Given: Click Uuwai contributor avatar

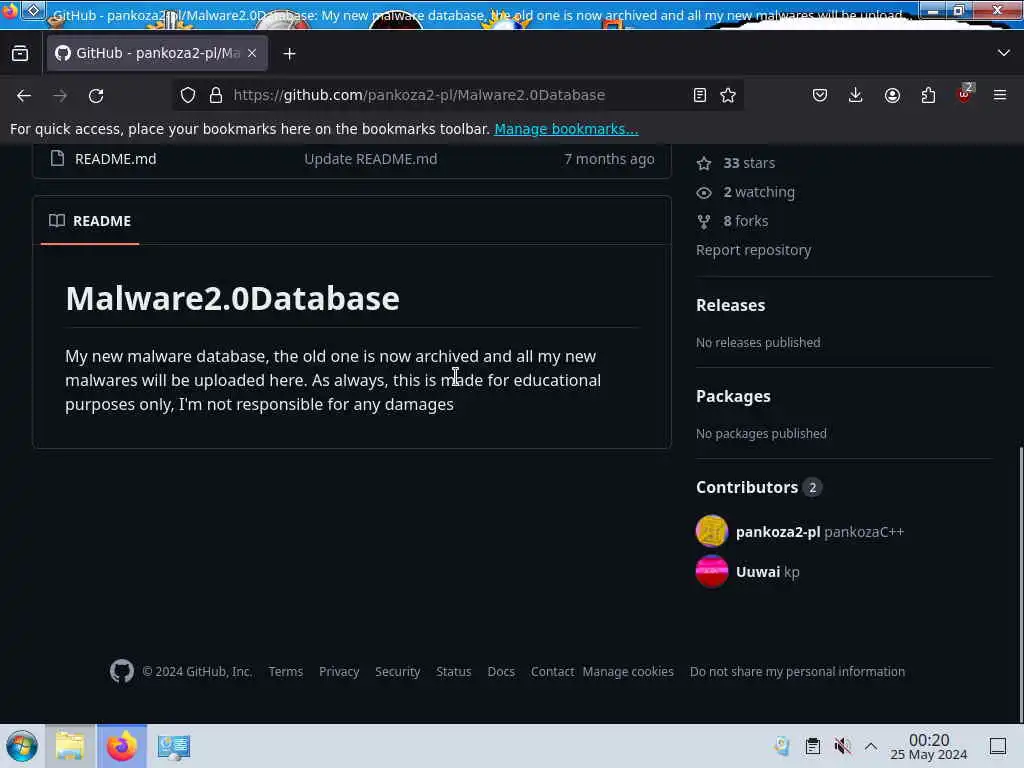Looking at the screenshot, I should click(712, 571).
